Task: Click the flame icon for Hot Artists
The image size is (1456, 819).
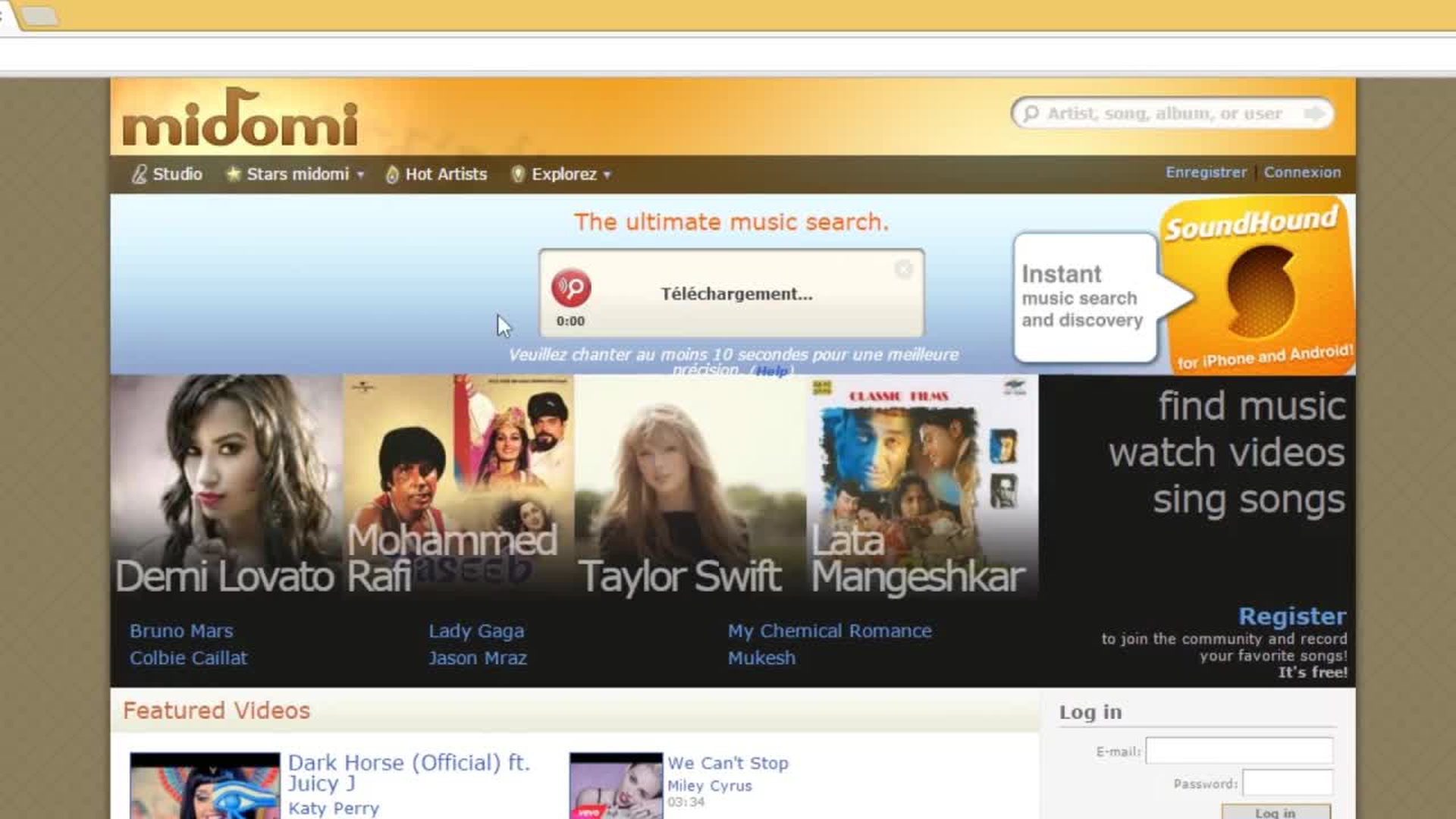Action: click(x=391, y=175)
